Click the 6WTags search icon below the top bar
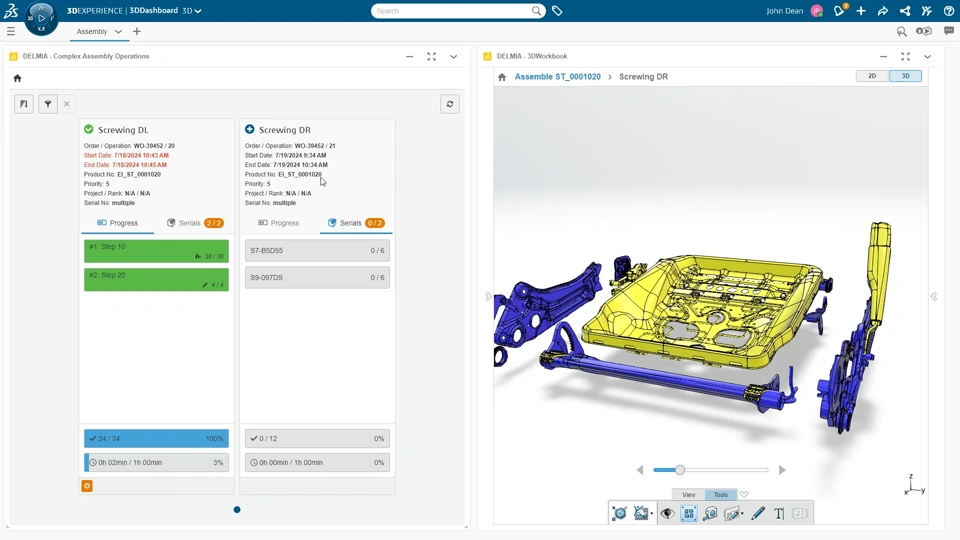The width and height of the screenshot is (960, 540). pos(902,31)
